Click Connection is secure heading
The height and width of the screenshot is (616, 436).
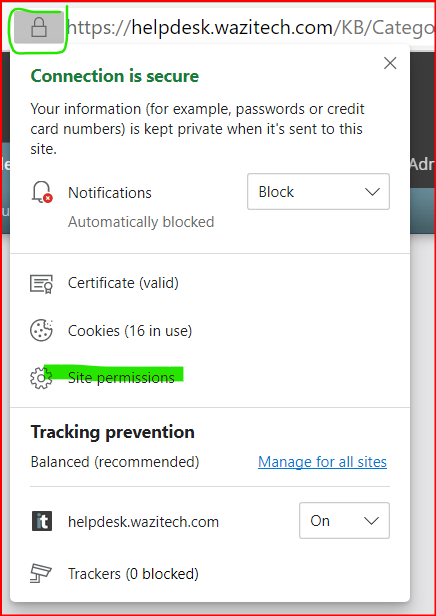click(115, 76)
